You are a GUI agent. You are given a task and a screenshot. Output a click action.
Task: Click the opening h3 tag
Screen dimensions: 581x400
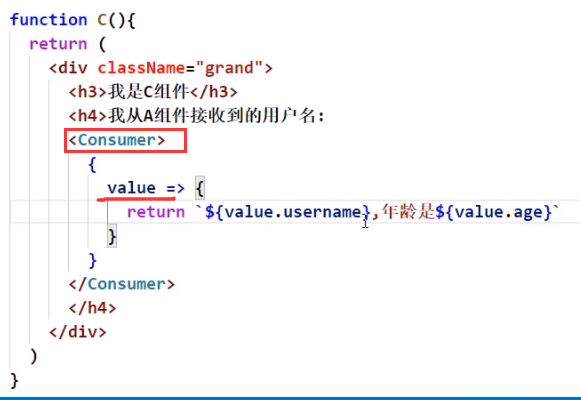tap(88, 92)
